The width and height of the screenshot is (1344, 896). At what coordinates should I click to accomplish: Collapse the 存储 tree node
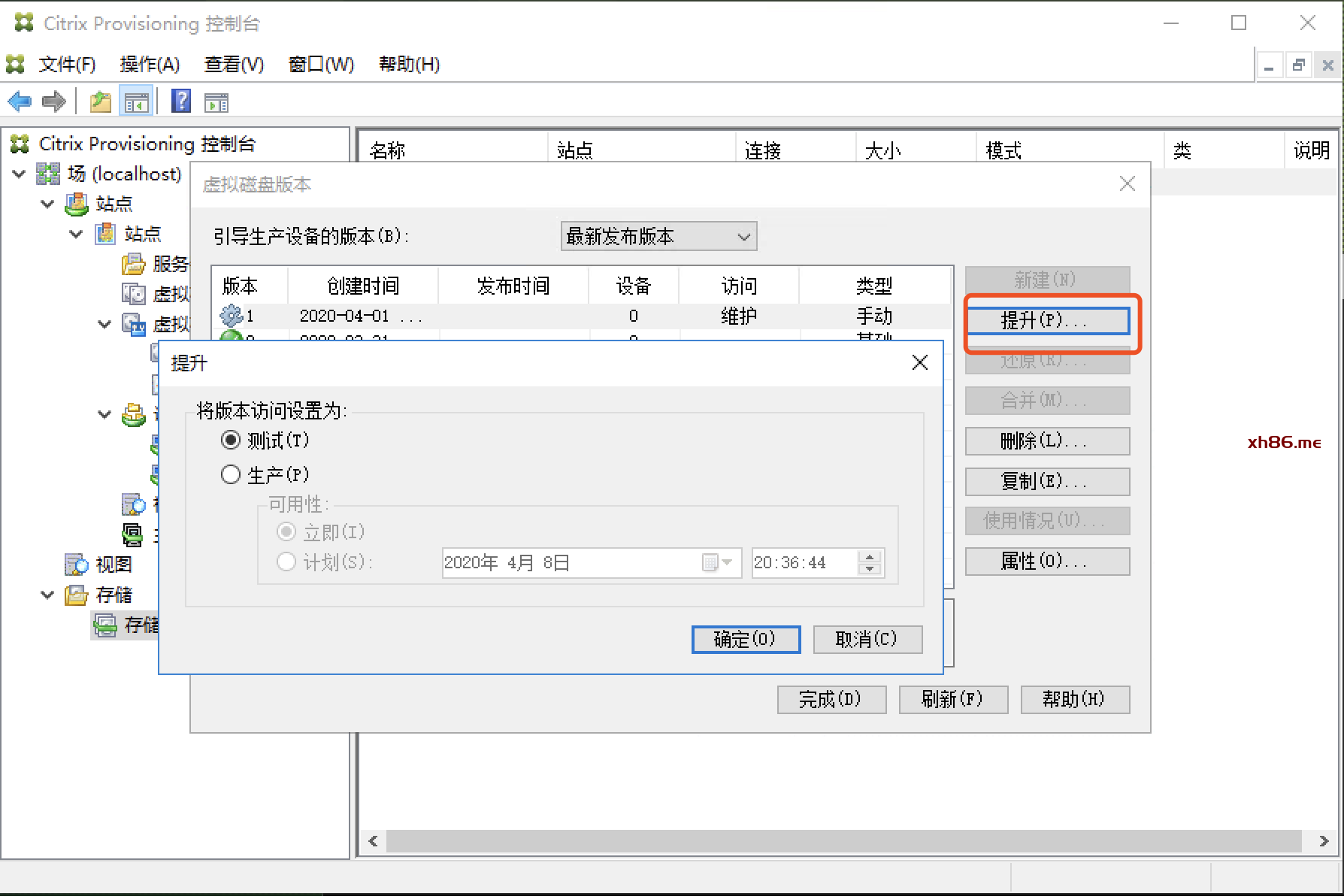tap(47, 595)
